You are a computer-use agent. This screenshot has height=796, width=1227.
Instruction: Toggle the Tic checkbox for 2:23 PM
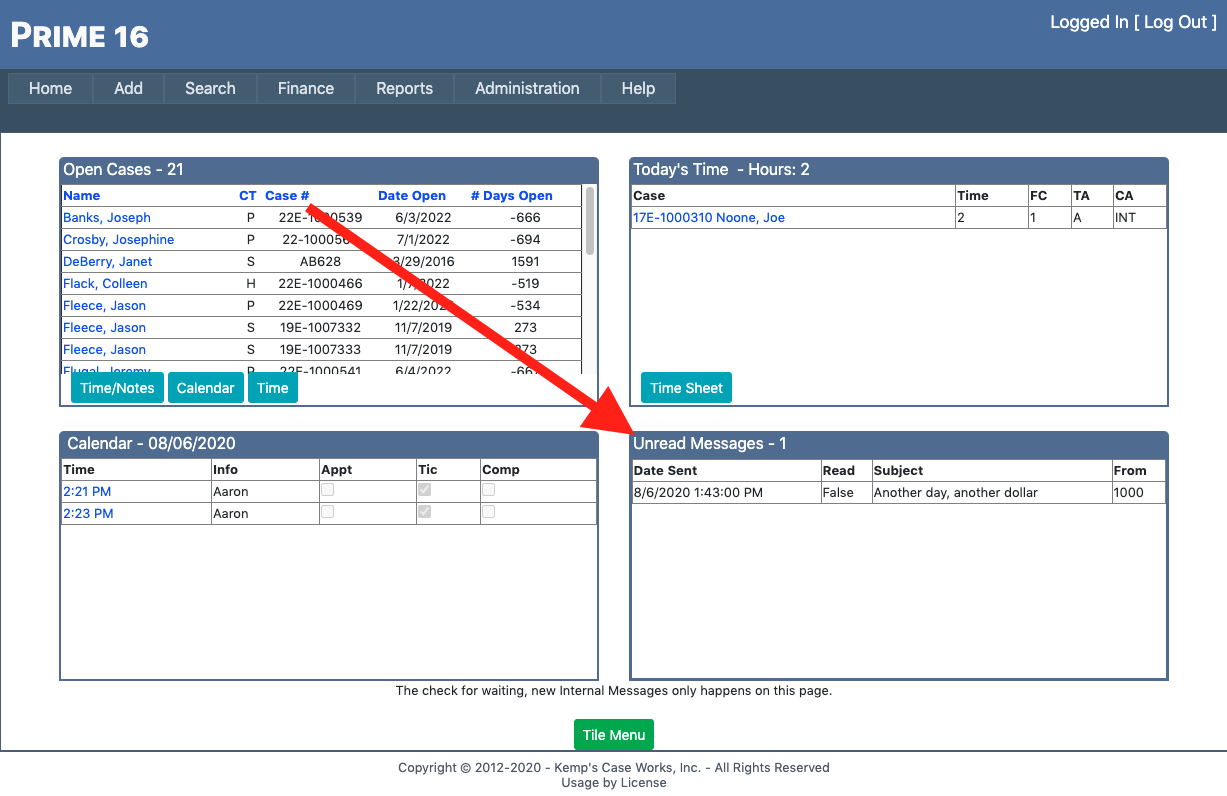point(425,512)
